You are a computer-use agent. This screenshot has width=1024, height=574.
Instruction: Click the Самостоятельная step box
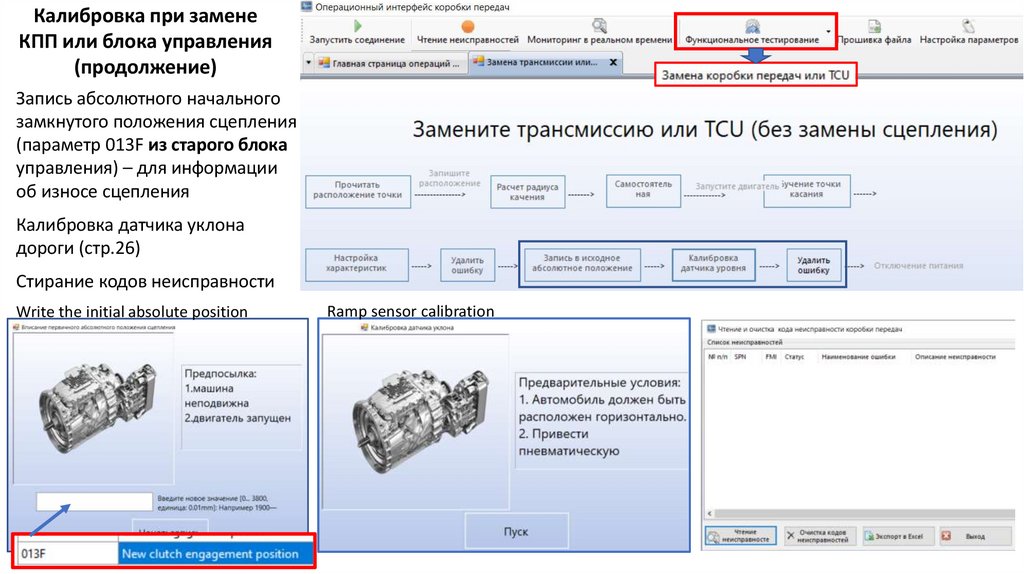643,189
